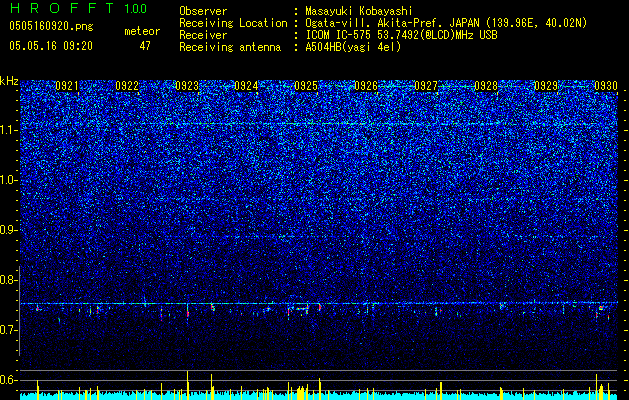Click the Receiving Location label
This screenshot has height=400, width=629.
tap(233, 23)
